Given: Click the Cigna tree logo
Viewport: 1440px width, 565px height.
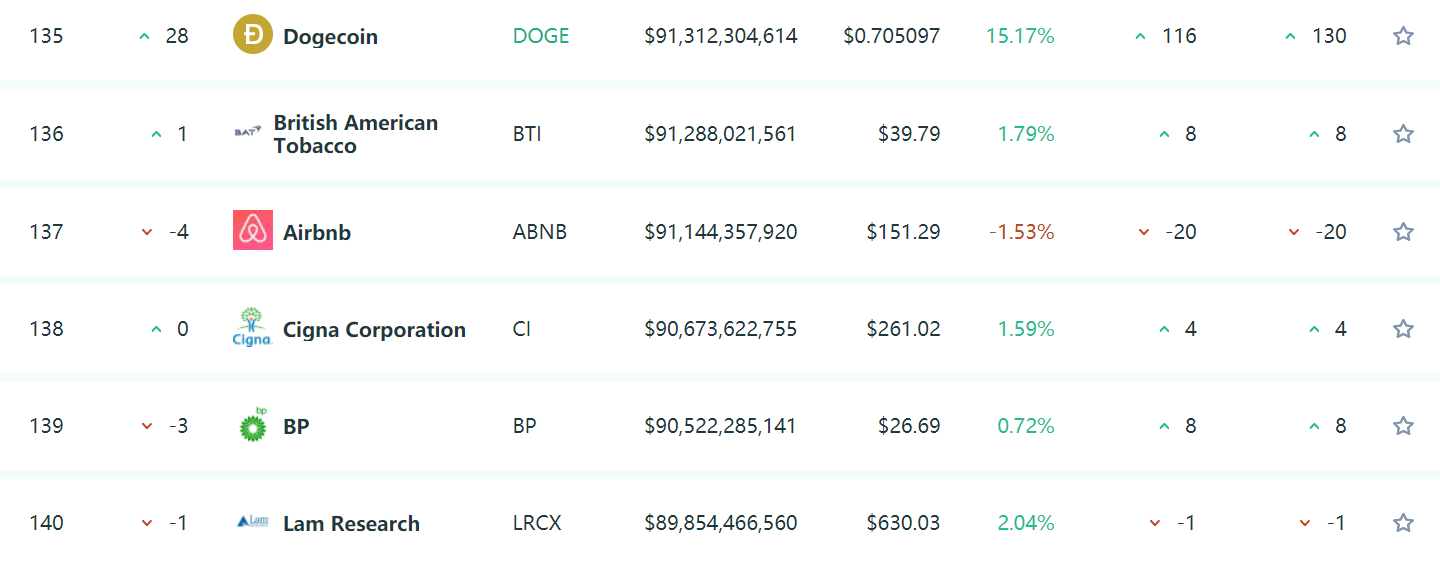Looking at the screenshot, I should point(252,328).
